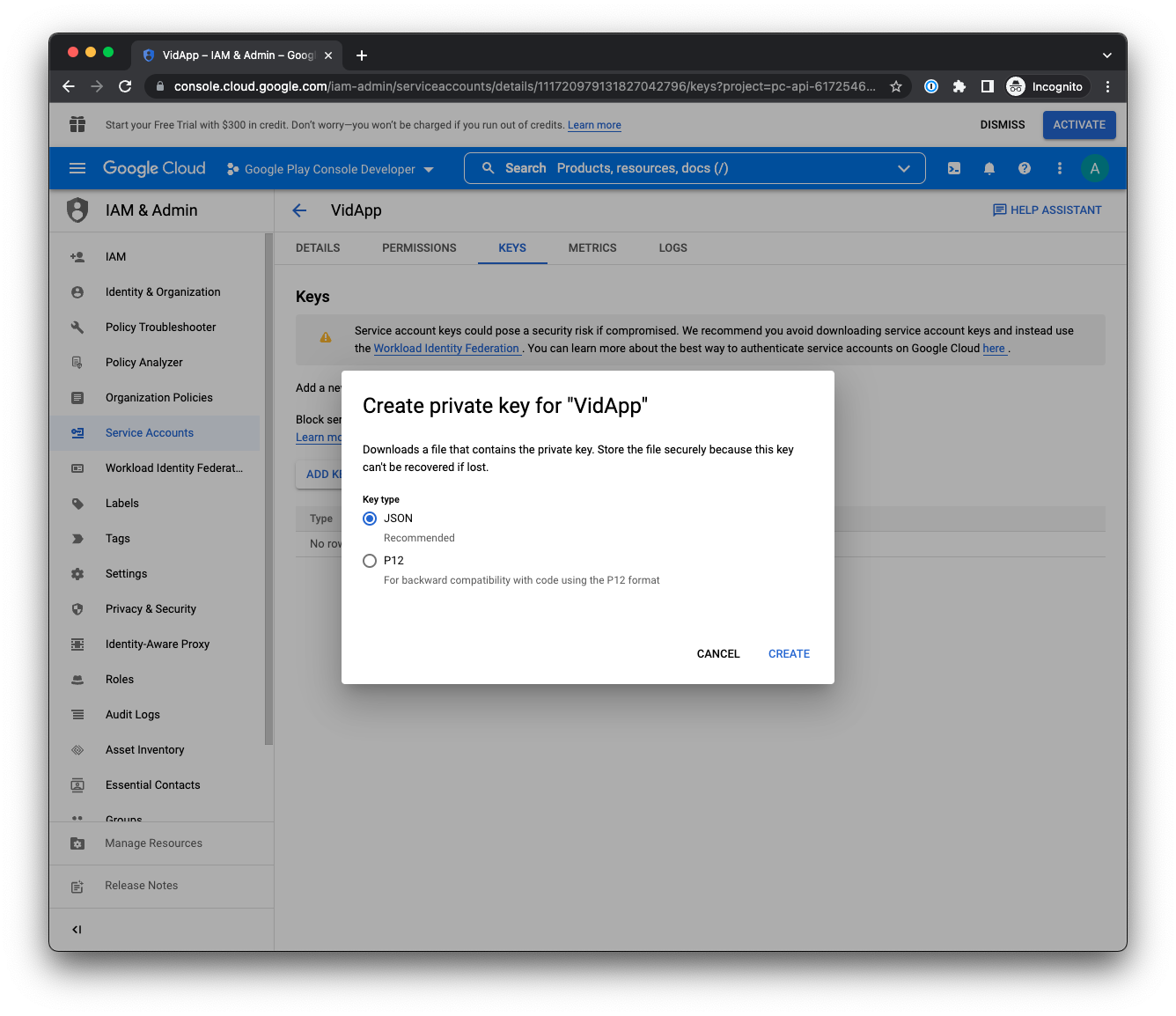
Task: Click the Labels tag icon
Action: click(x=77, y=504)
